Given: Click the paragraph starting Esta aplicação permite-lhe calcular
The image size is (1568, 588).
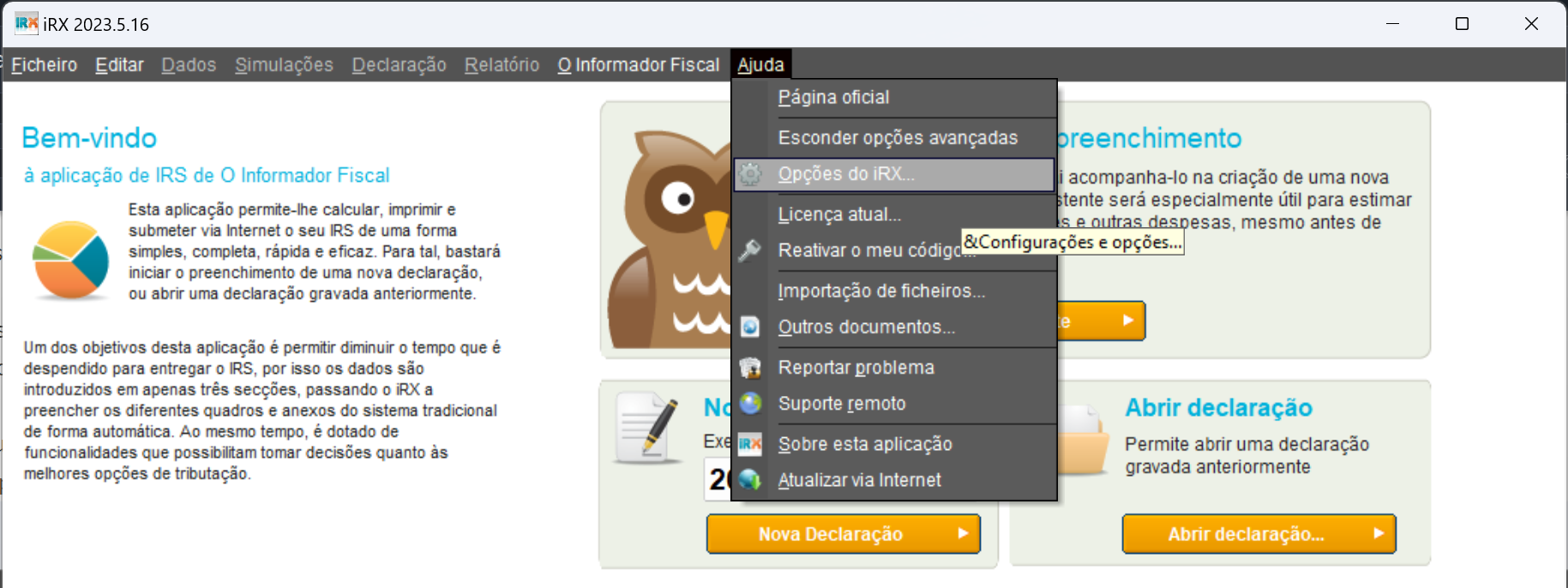Looking at the screenshot, I should (x=315, y=252).
